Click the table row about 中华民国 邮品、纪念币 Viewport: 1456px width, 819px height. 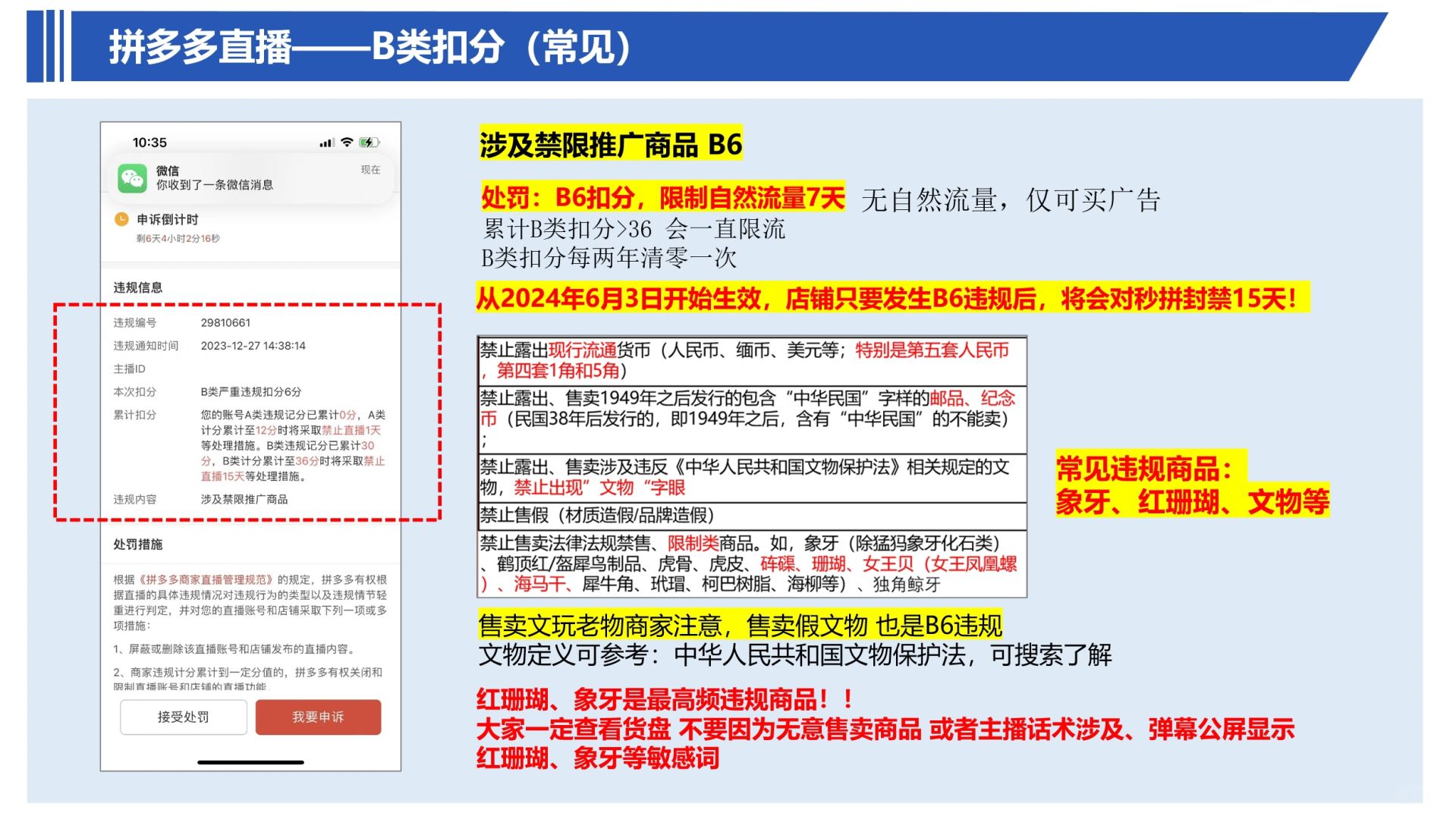tap(752, 419)
